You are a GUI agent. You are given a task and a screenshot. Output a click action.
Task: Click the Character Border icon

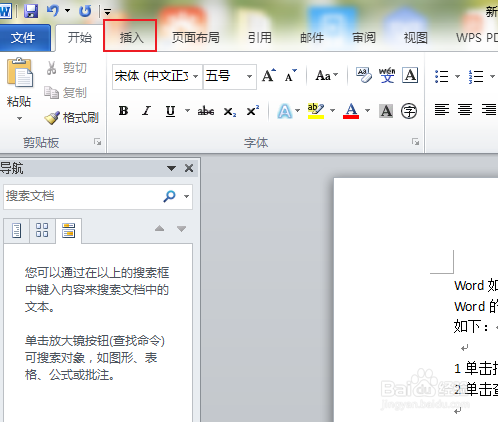410,75
